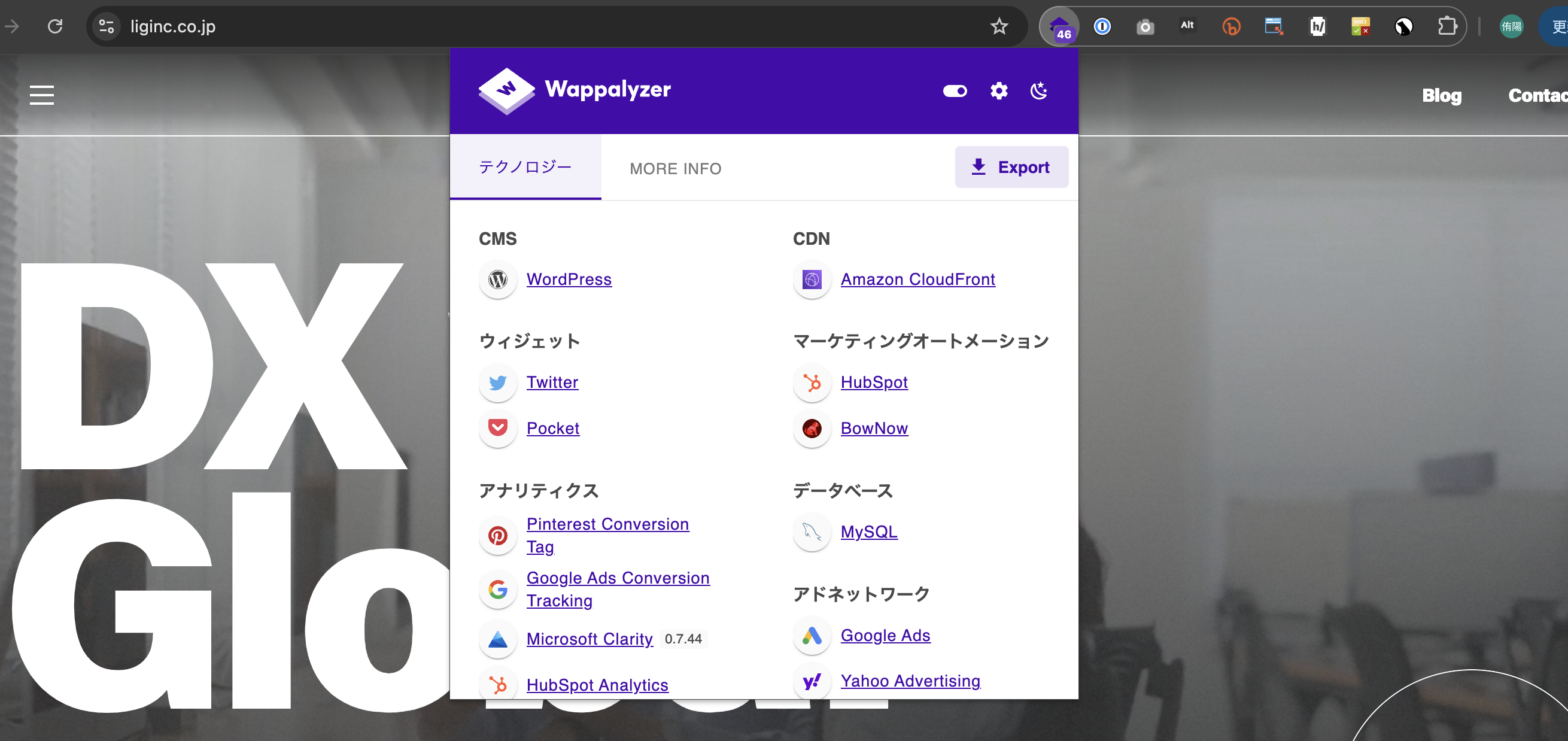Image resolution: width=1568 pixels, height=741 pixels.
Task: Click the Export button
Action: pyautogui.click(x=1010, y=168)
